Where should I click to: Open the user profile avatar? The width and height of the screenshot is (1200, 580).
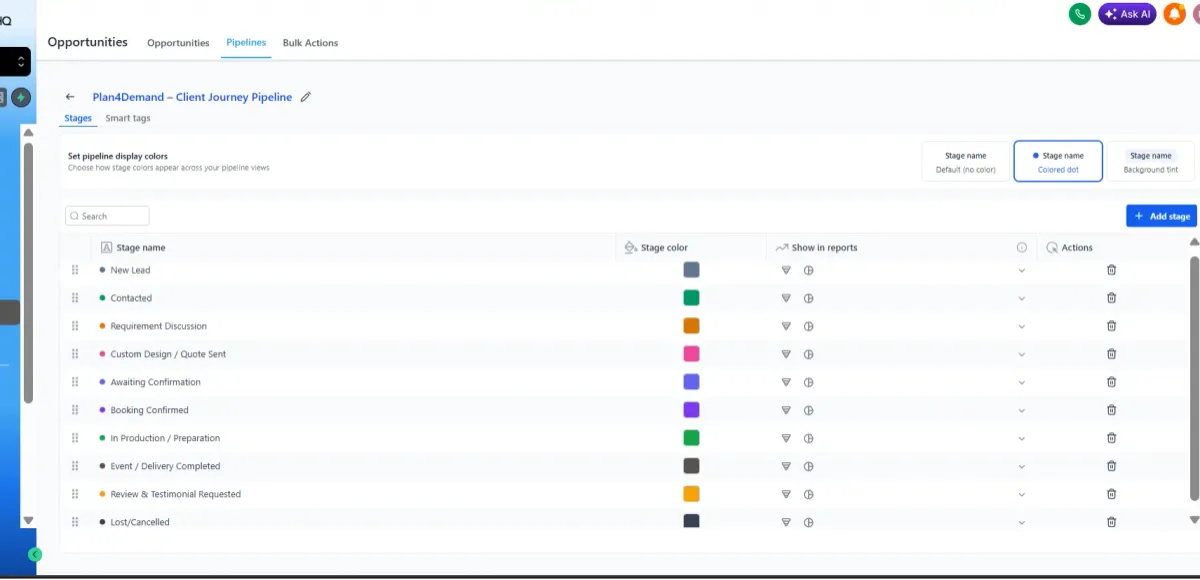[x=1195, y=14]
